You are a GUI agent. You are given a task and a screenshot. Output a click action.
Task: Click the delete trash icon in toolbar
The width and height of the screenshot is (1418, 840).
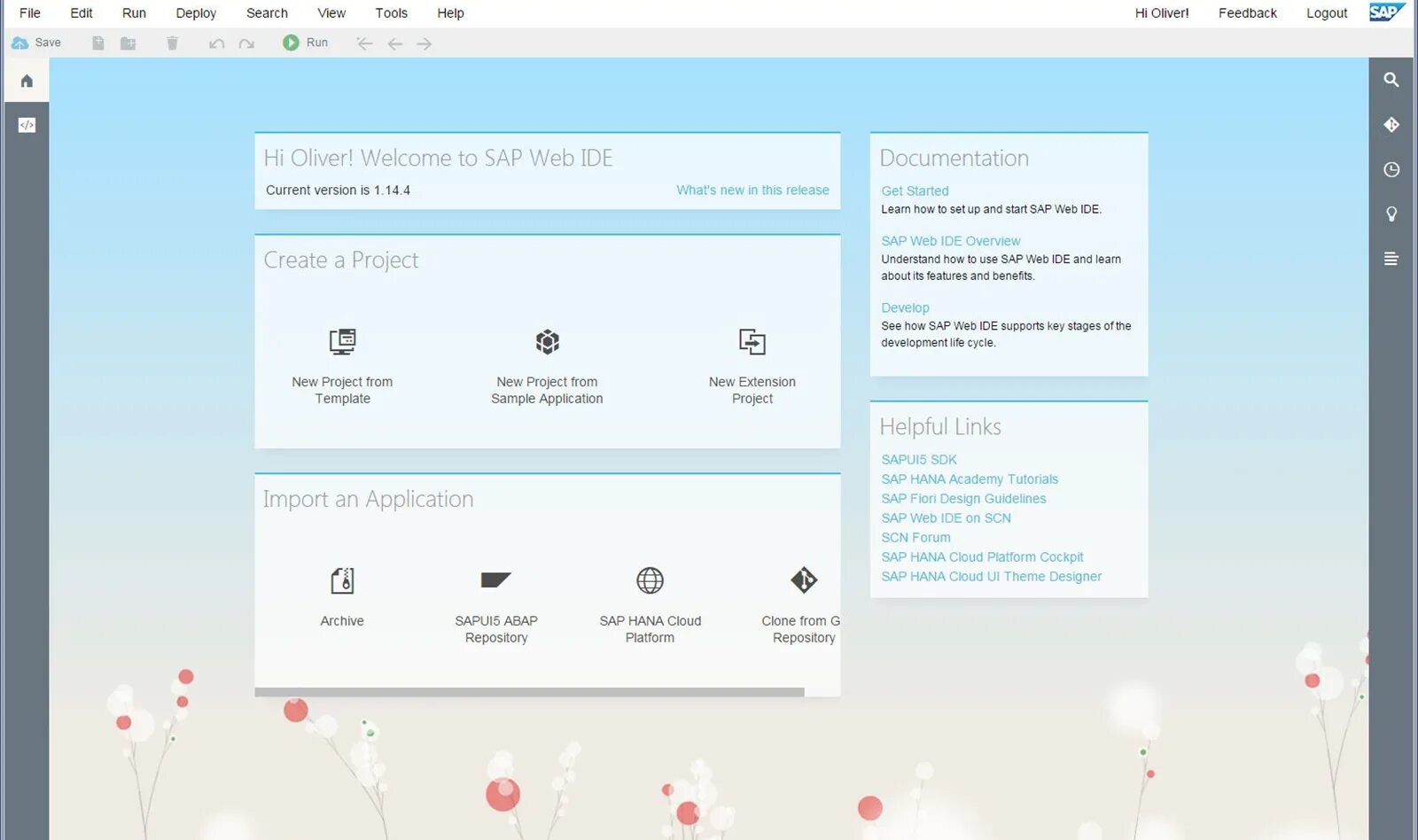coord(173,43)
